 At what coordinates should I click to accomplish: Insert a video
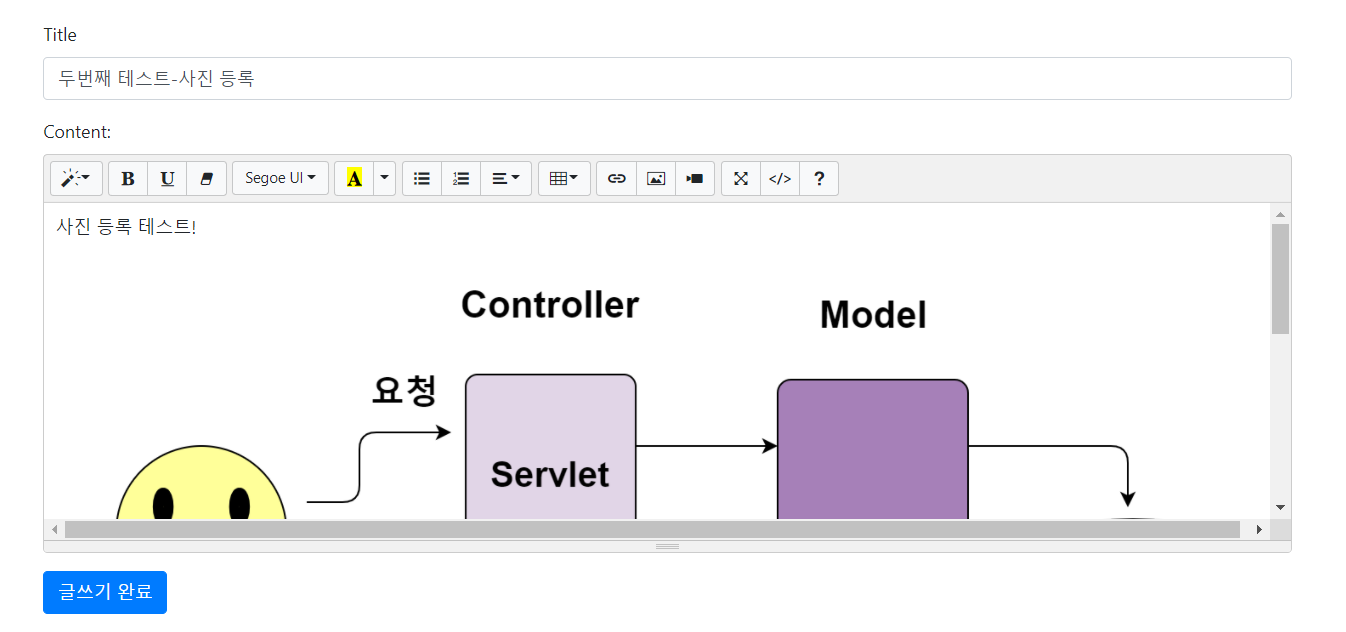(x=695, y=179)
